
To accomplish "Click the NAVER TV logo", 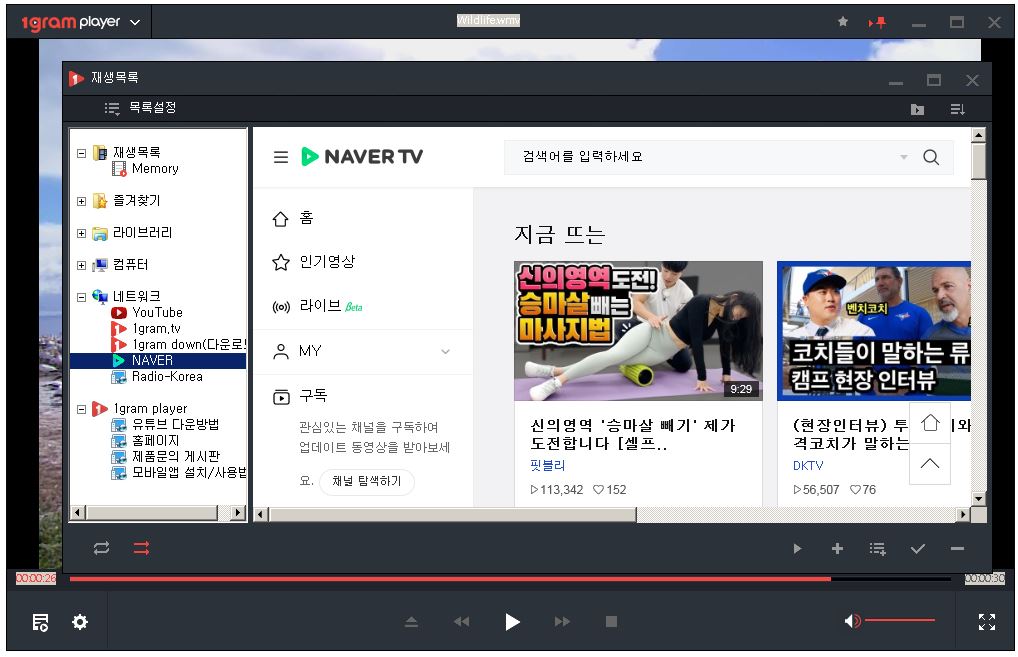I will point(362,156).
